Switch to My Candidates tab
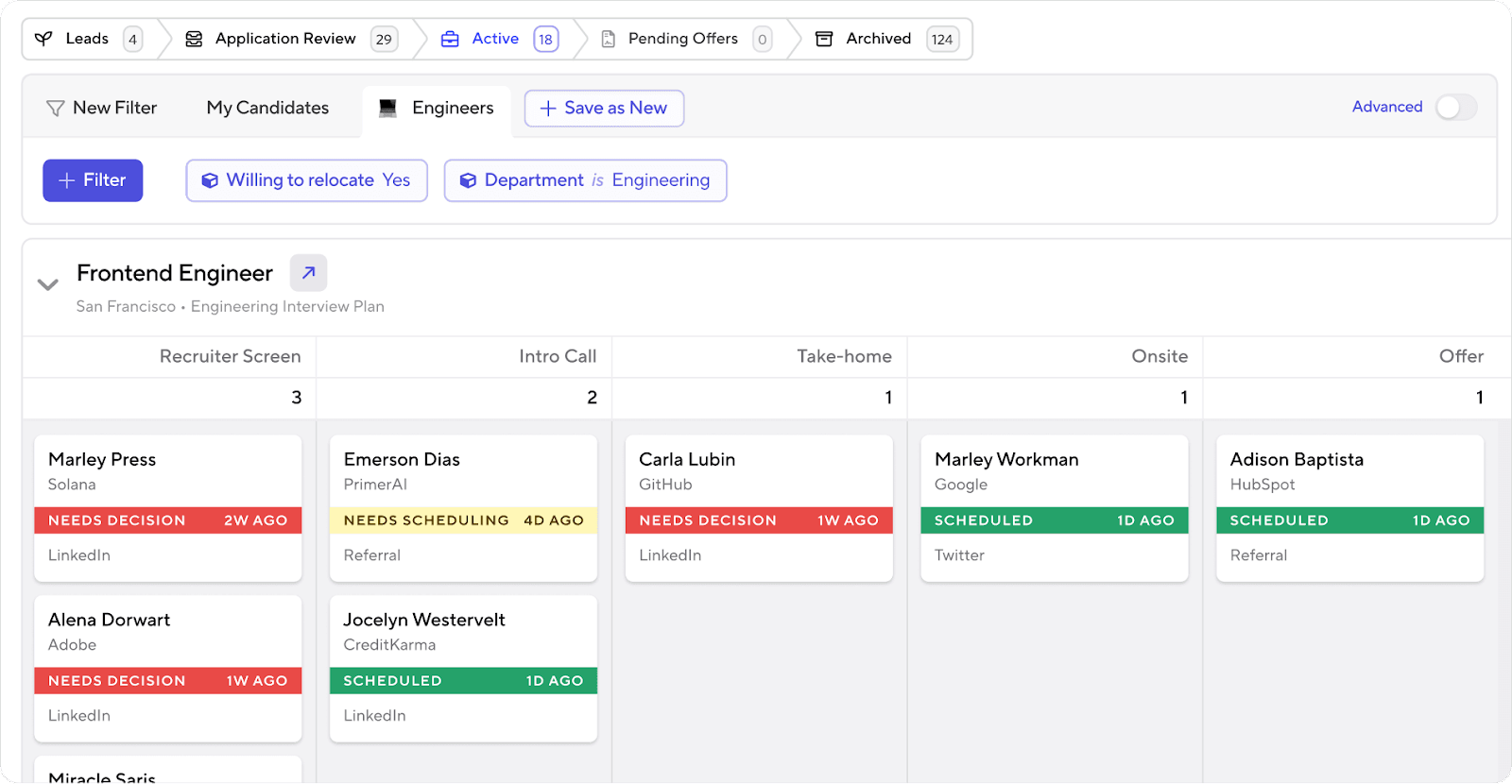The image size is (1512, 784). [267, 108]
